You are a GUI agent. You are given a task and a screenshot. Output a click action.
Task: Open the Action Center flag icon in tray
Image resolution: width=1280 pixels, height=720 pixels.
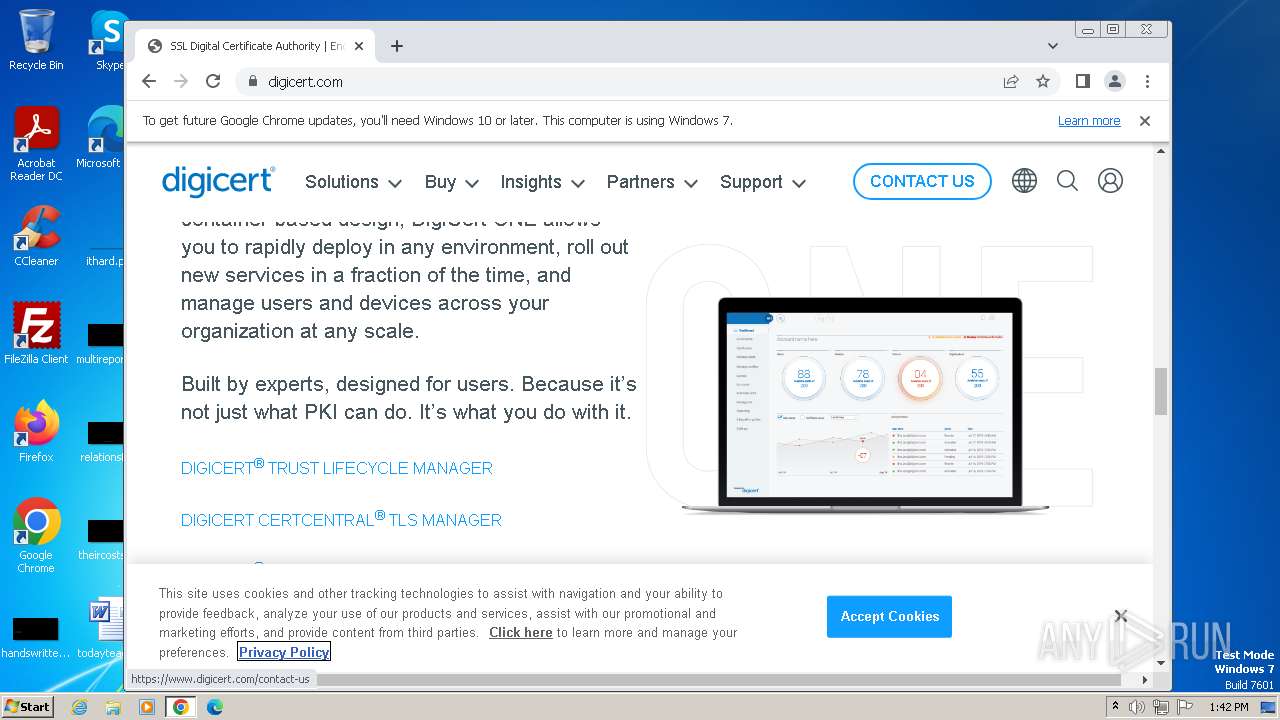coord(1184,707)
